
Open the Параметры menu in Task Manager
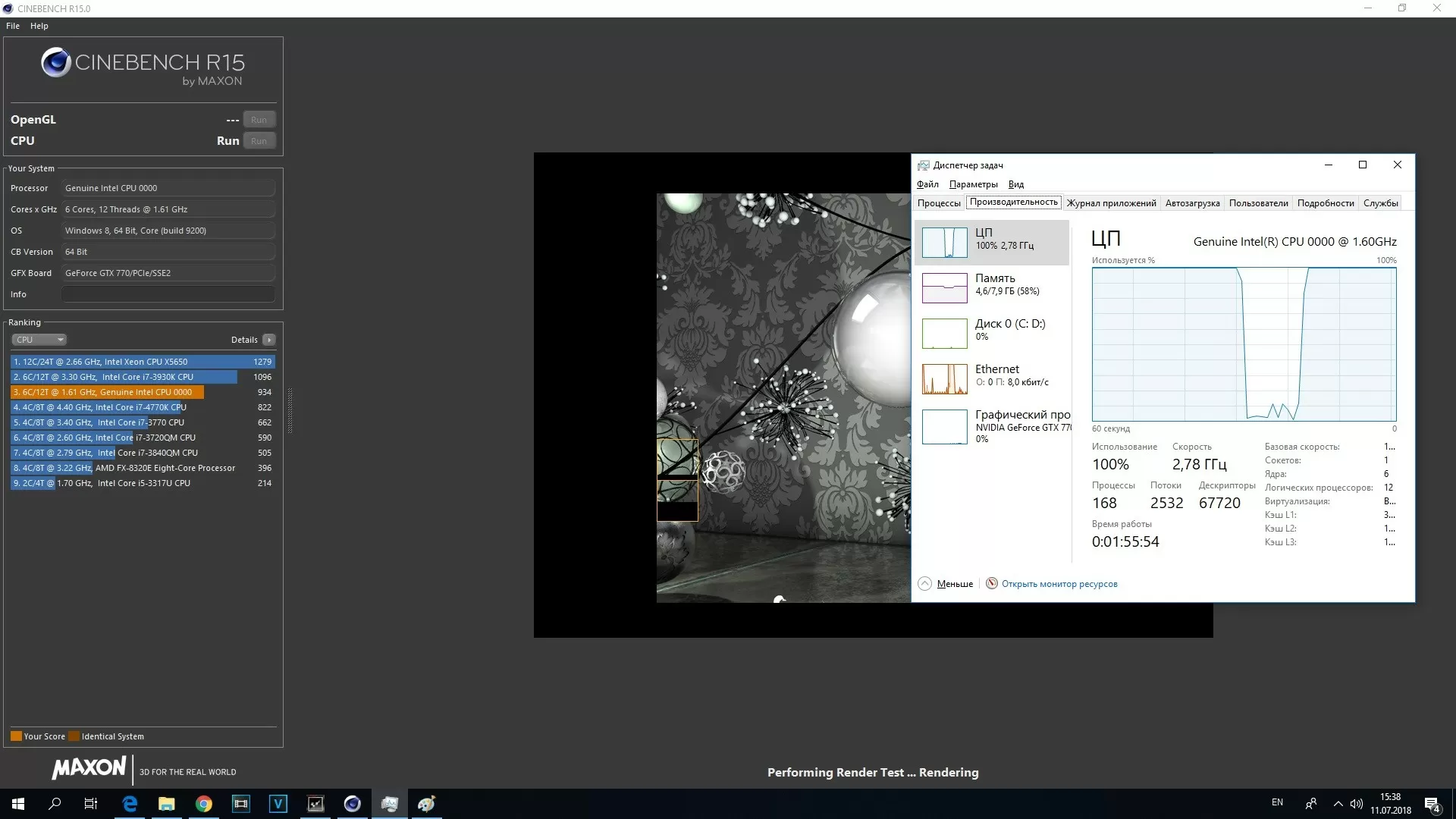point(973,184)
